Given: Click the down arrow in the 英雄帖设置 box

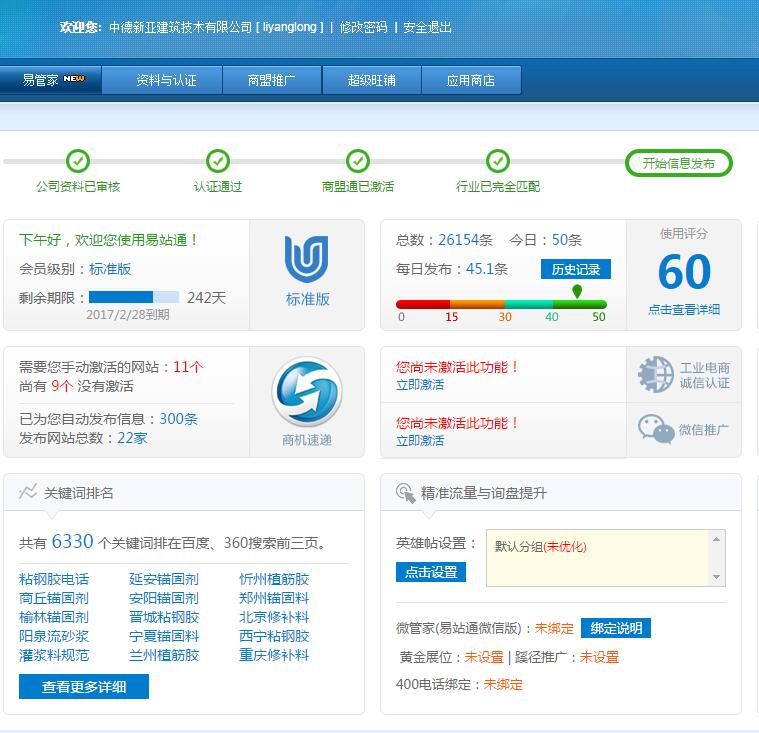Looking at the screenshot, I should coord(717,577).
